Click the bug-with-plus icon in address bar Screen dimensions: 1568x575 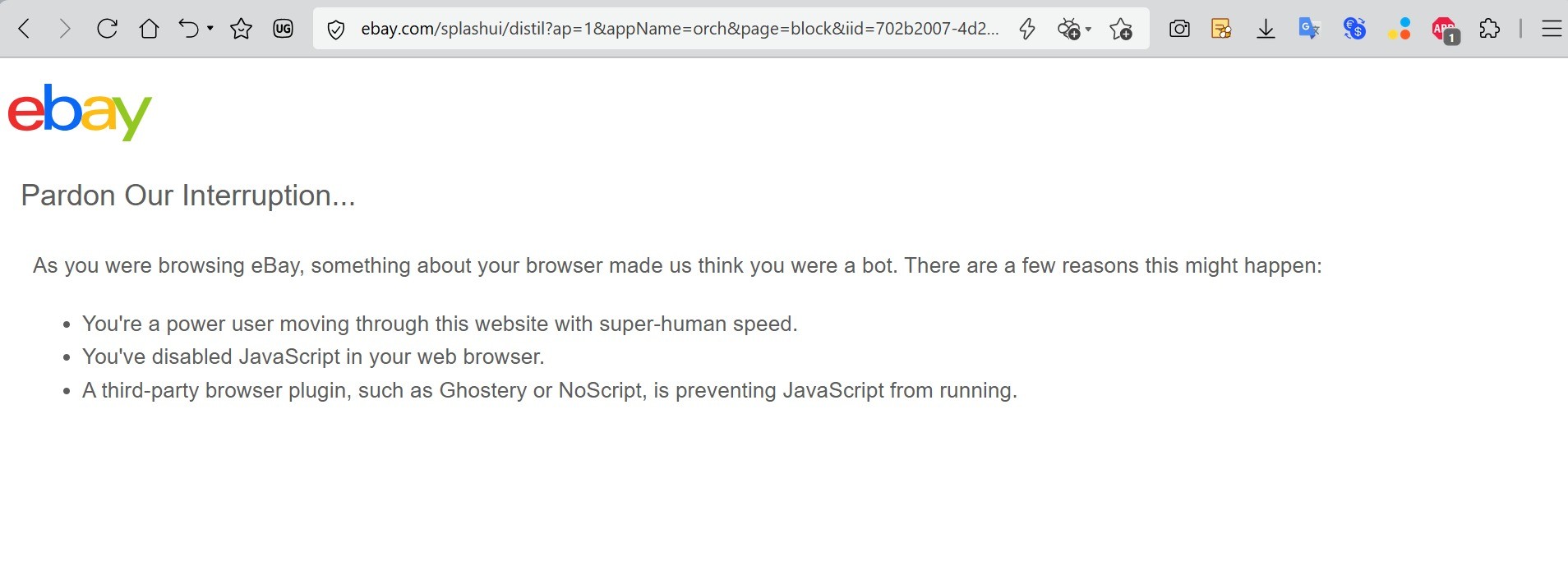click(1068, 30)
